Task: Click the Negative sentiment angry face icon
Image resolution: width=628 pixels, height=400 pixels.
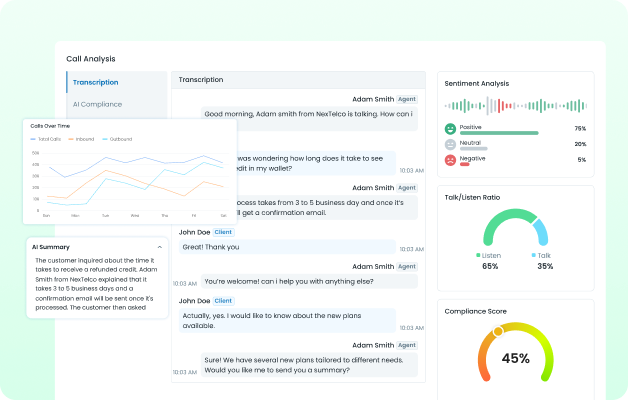Action: tap(451, 160)
